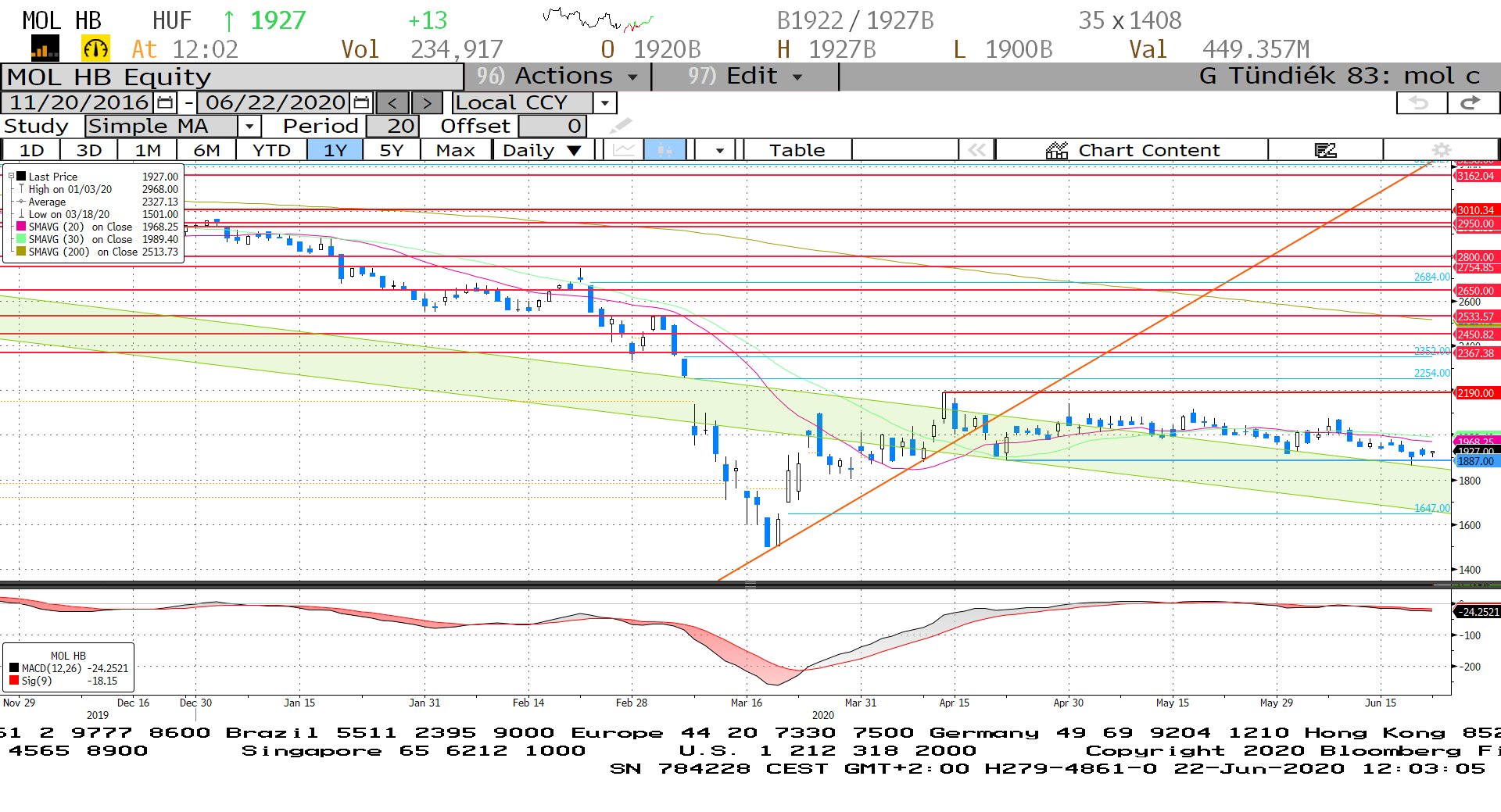Select the 1Y range tab
This screenshot has width=1501, height=812.
[x=335, y=150]
